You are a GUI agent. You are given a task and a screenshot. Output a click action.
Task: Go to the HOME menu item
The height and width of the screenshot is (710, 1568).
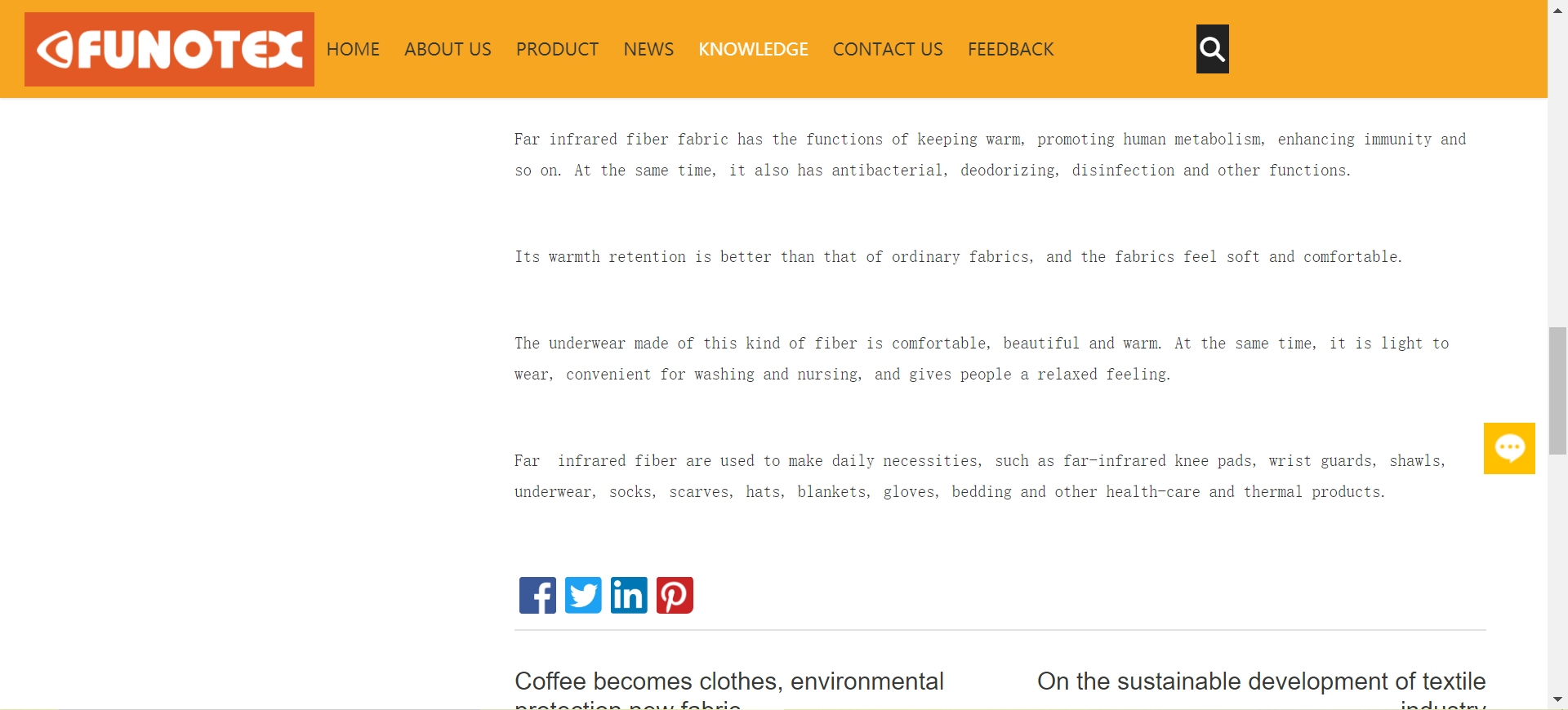pyautogui.click(x=353, y=49)
